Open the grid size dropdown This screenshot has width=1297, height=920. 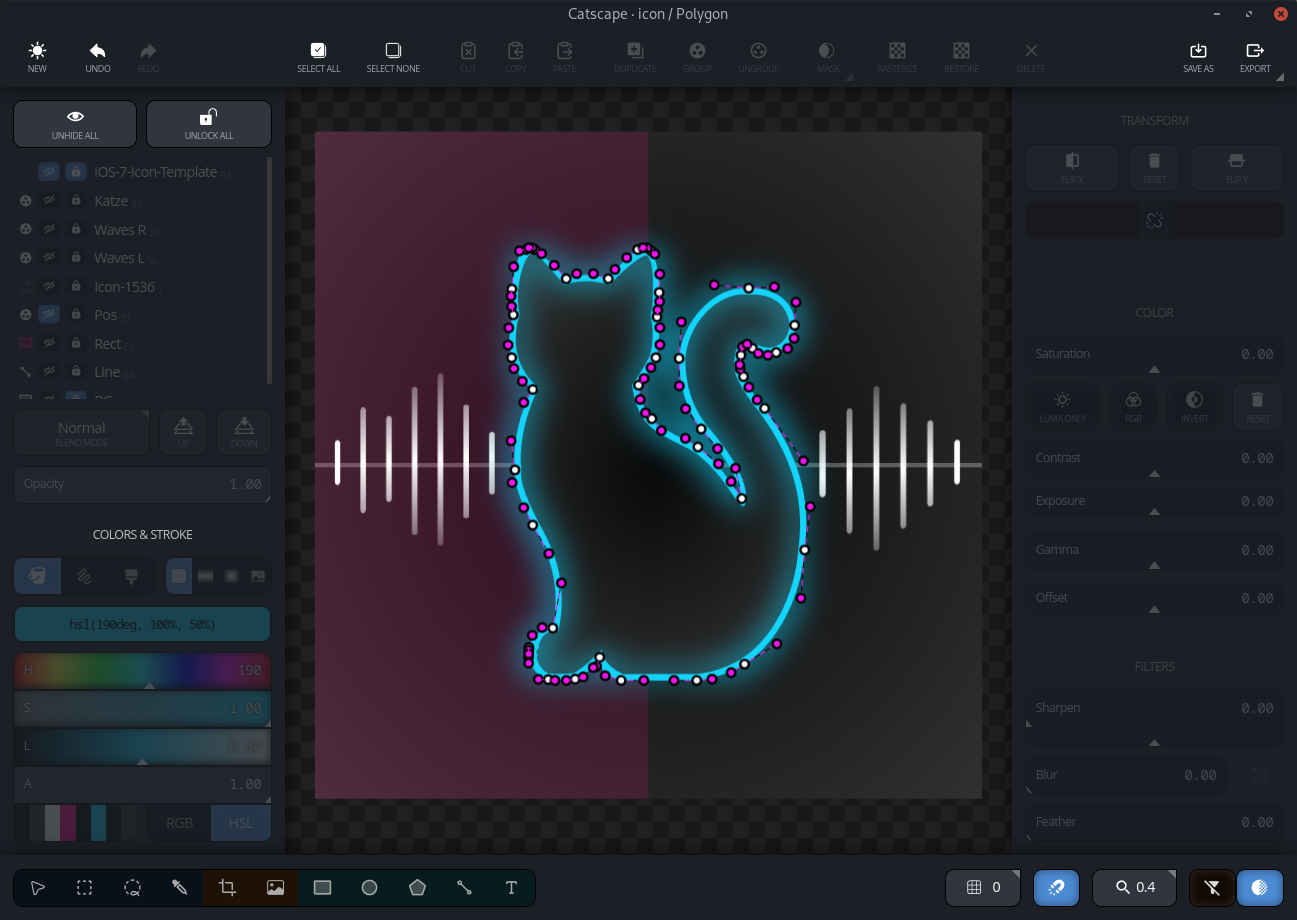984,887
